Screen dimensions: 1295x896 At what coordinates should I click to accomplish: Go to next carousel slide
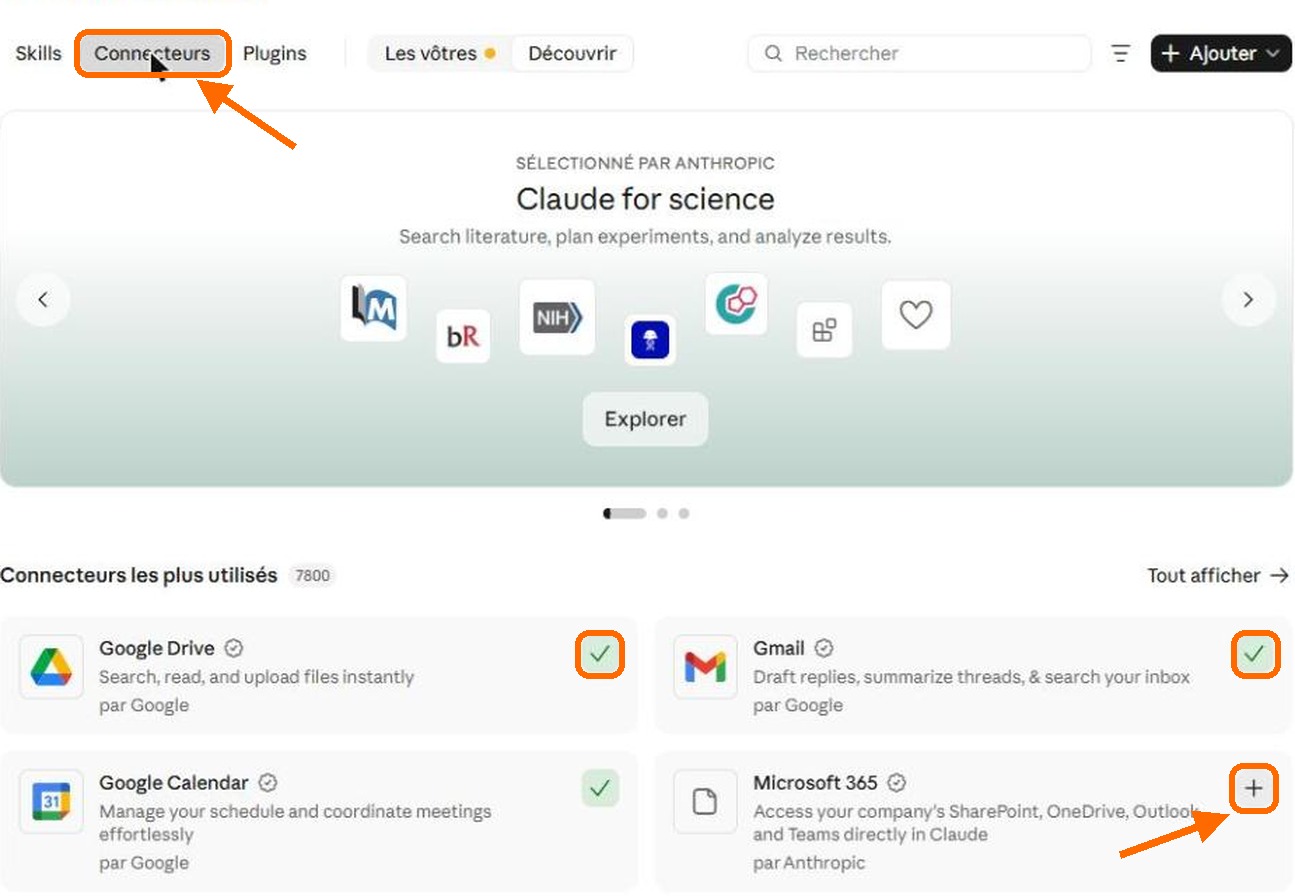click(x=1248, y=299)
